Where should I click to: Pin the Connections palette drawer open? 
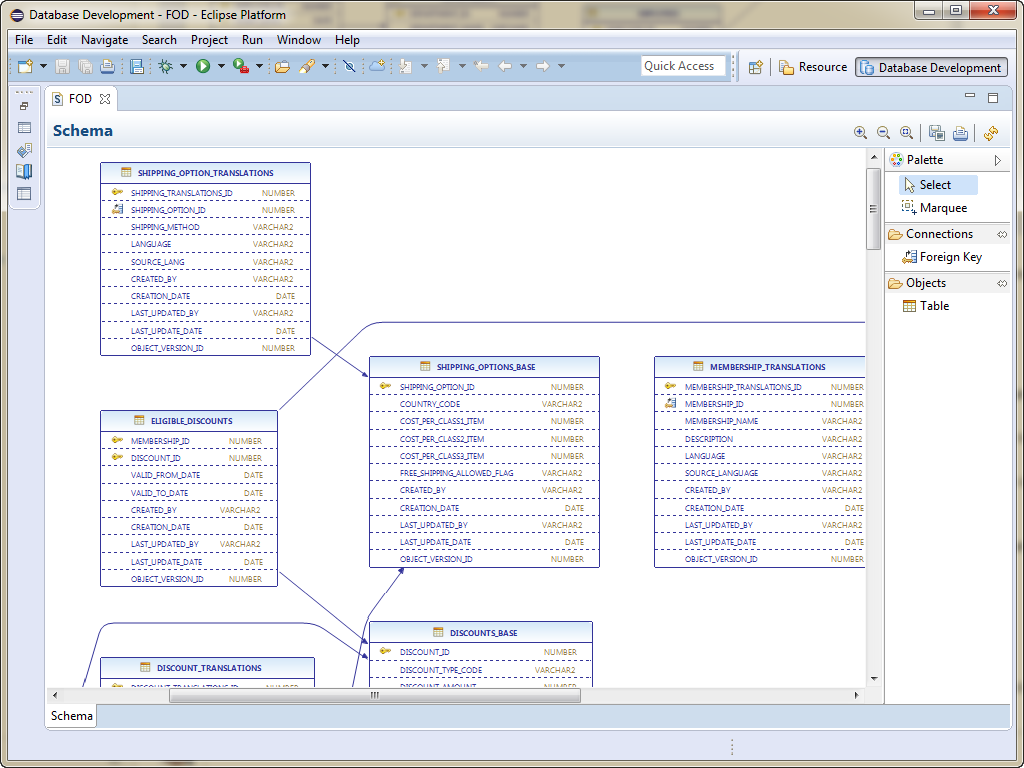(x=1001, y=234)
